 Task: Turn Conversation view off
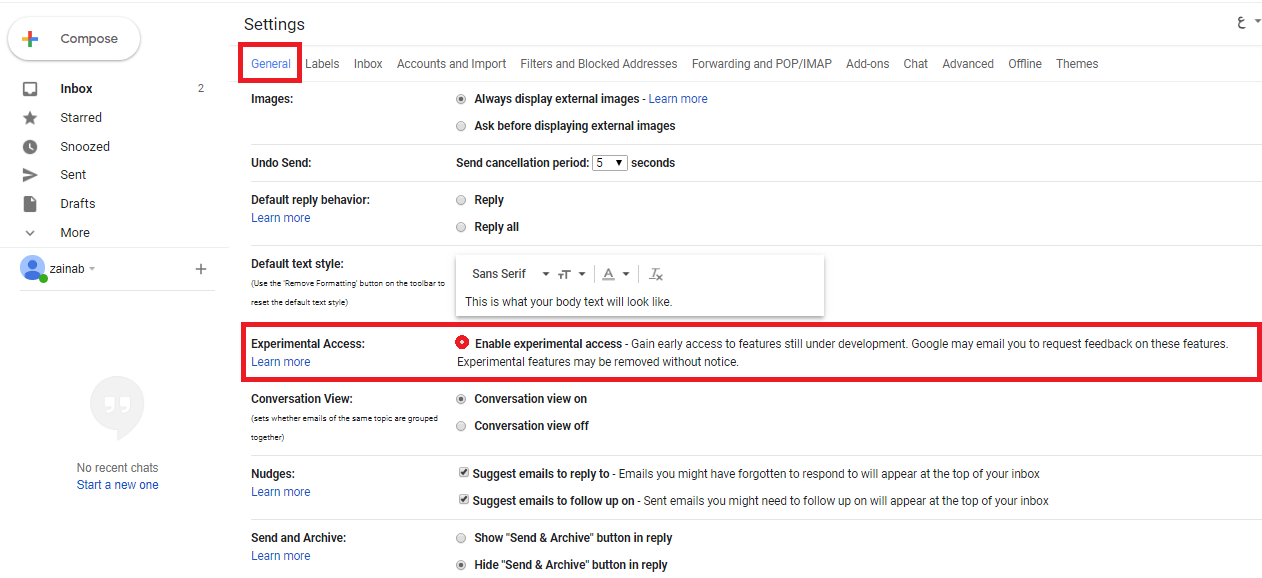pos(461,426)
